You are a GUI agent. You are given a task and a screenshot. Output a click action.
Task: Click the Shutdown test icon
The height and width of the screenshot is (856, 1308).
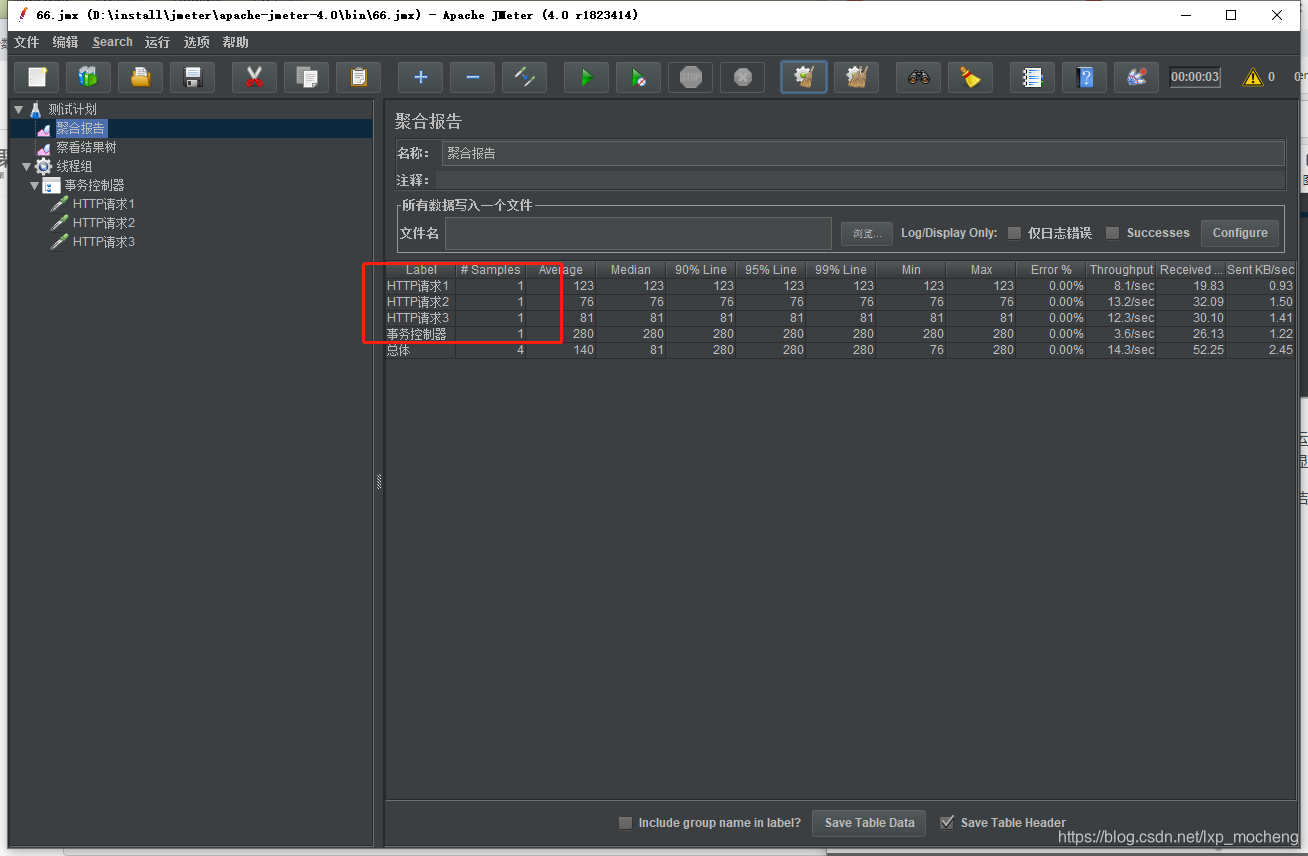click(x=743, y=77)
